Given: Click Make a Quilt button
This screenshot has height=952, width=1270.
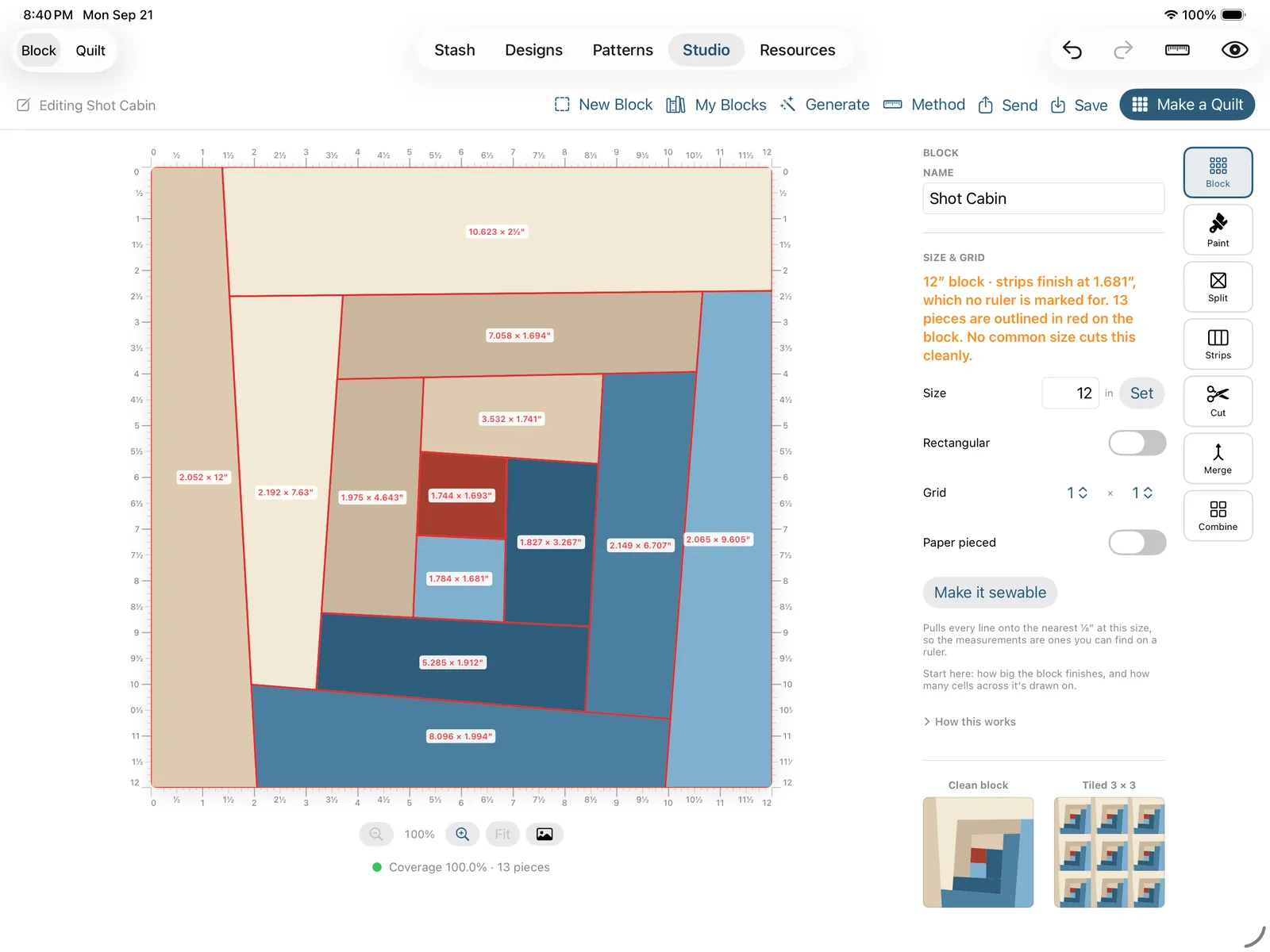Looking at the screenshot, I should (x=1187, y=105).
